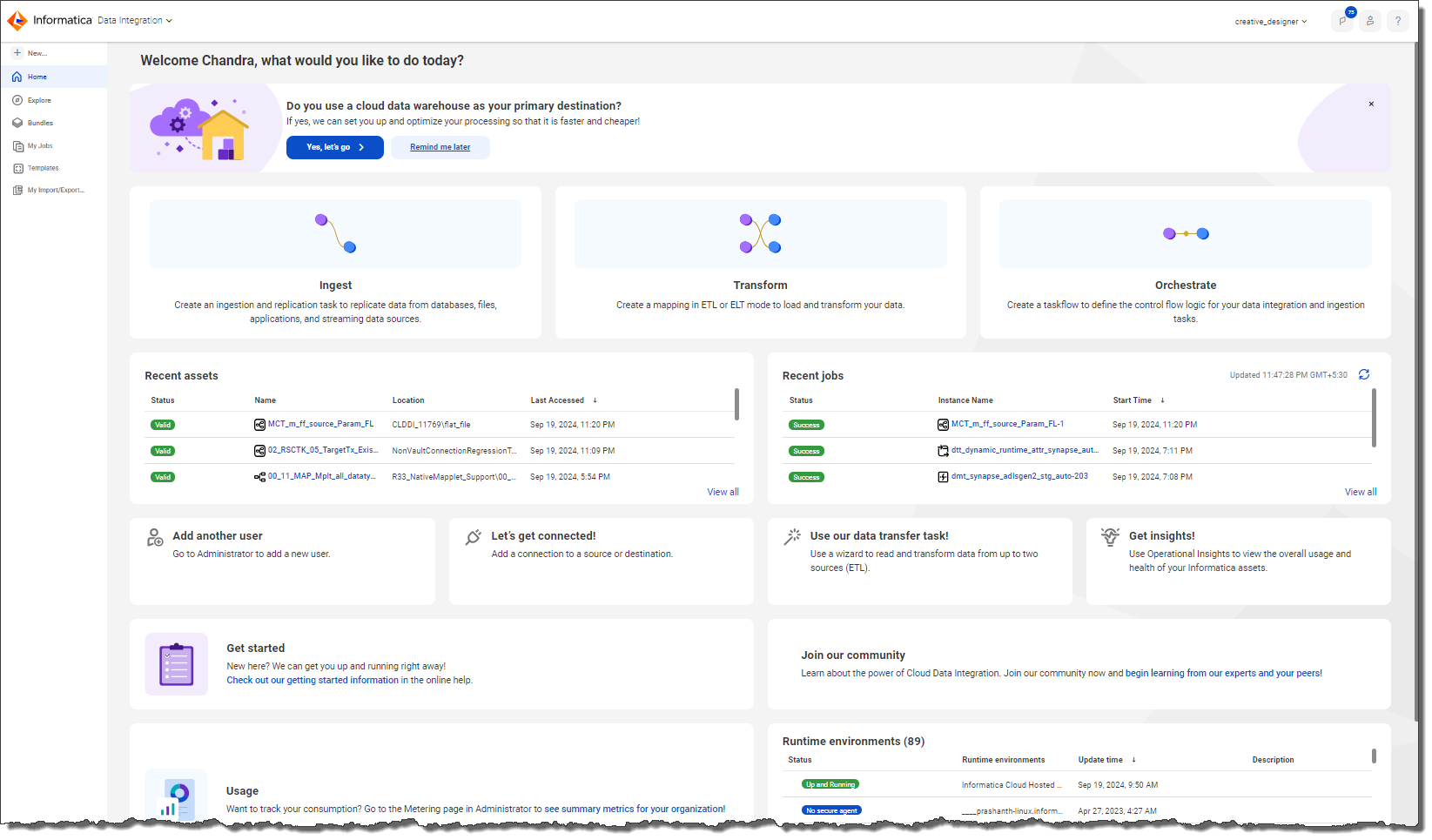
Task: Sort recent assets by Name column
Action: [266, 400]
